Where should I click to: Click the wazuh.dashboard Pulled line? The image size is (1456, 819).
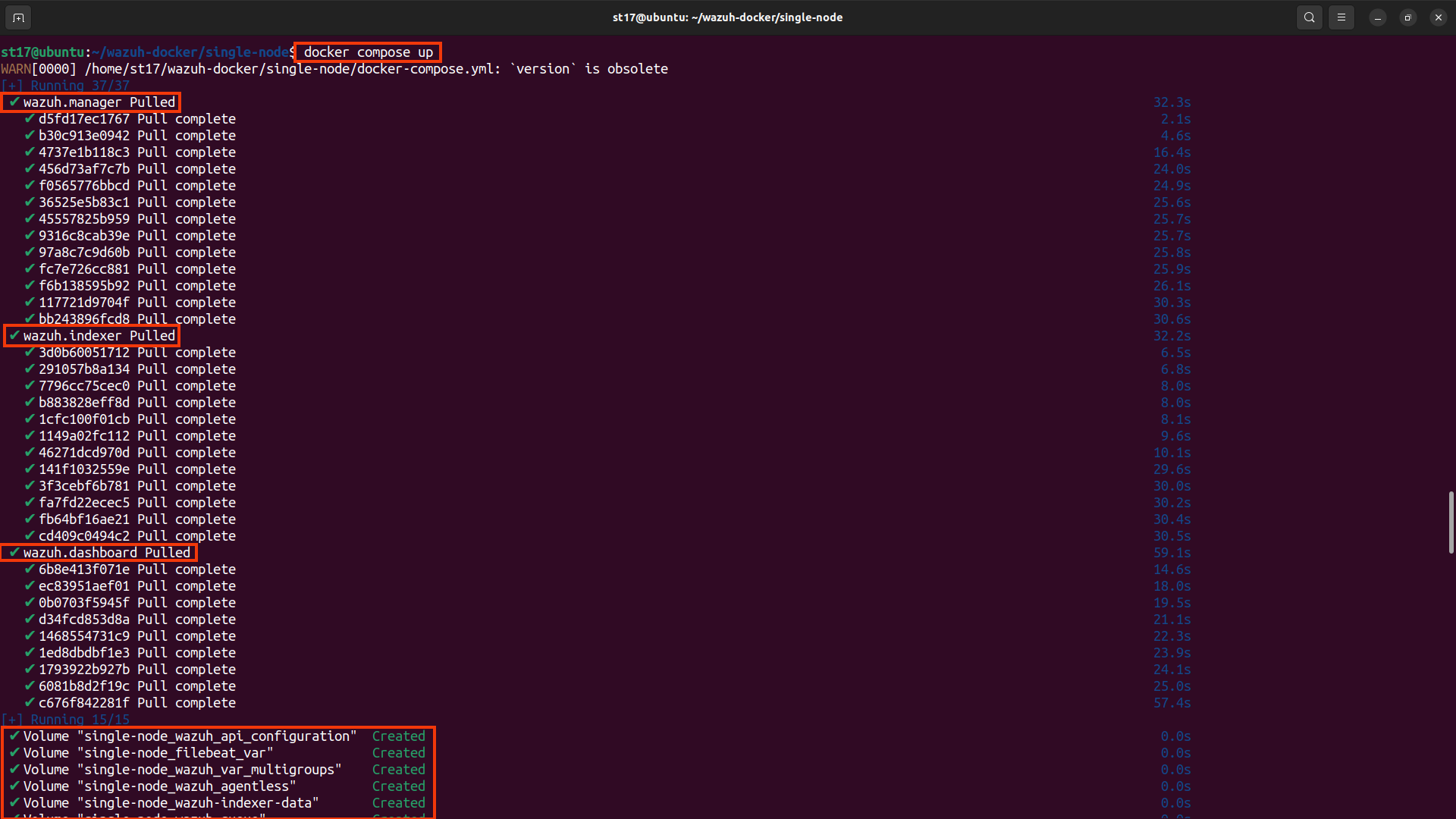pyautogui.click(x=99, y=553)
